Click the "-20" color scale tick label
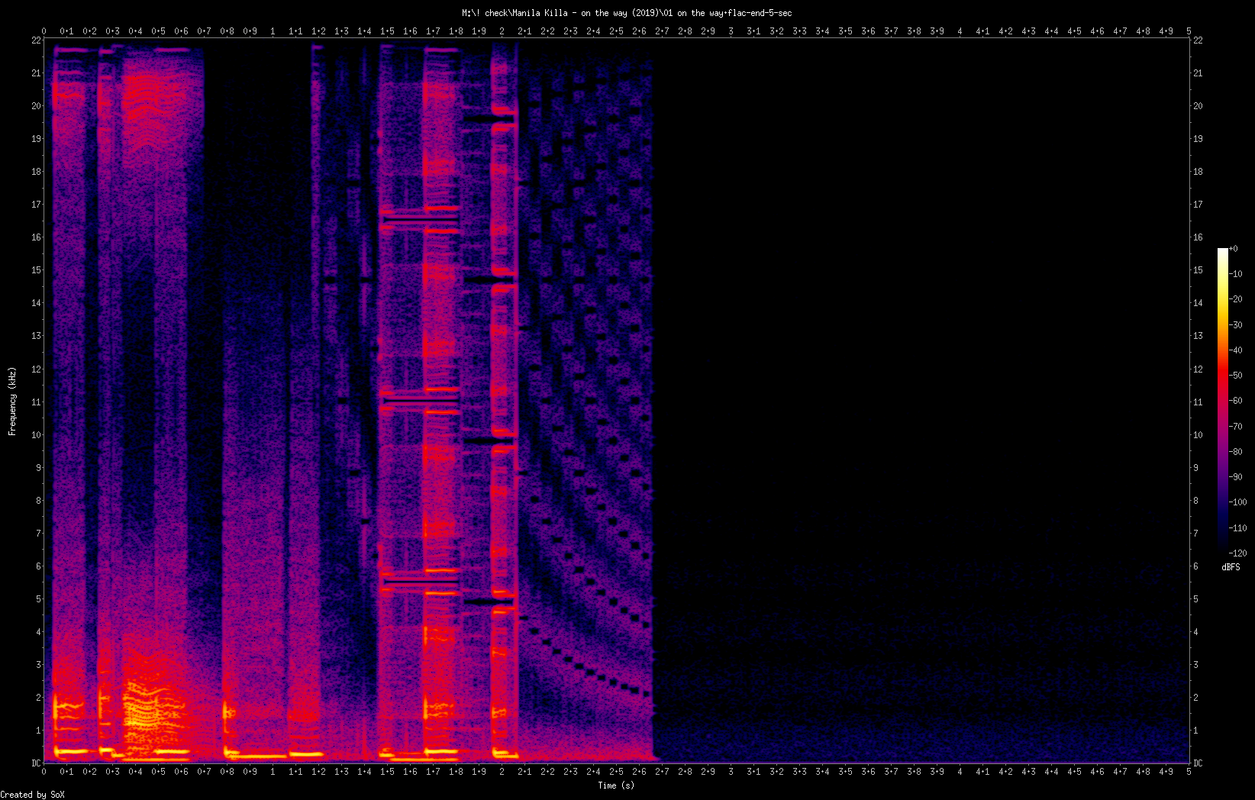Viewport: 1255px width, 800px height. (x=1236, y=299)
